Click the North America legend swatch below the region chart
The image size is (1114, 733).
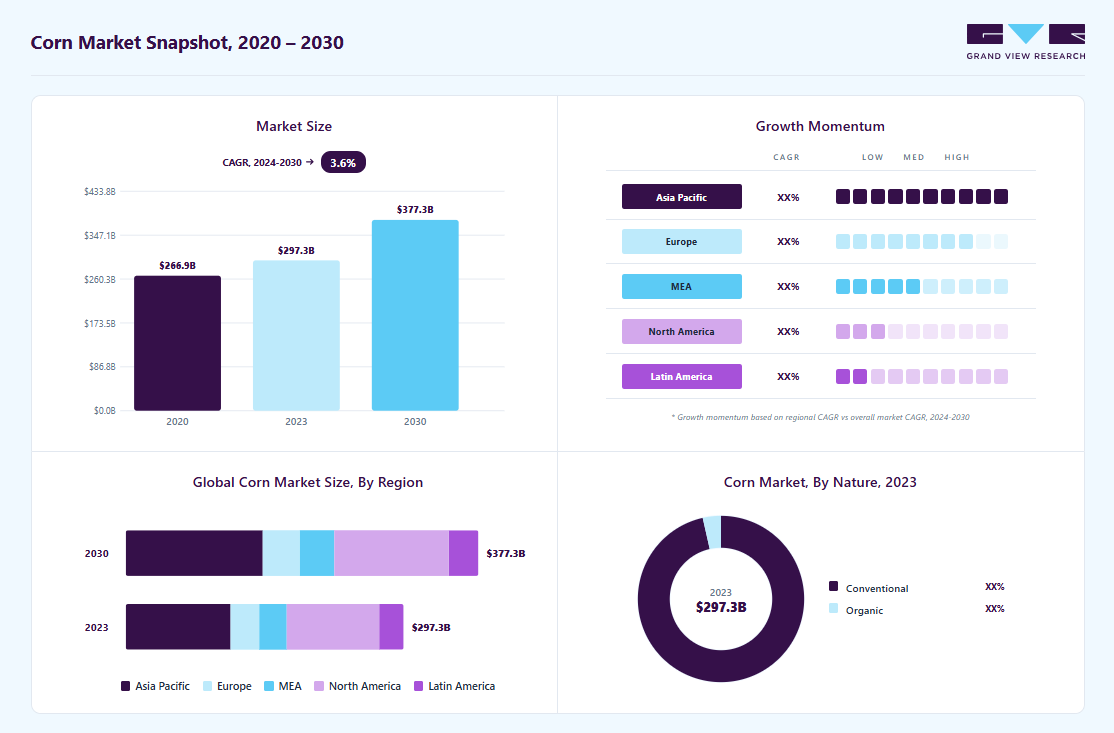(319, 686)
